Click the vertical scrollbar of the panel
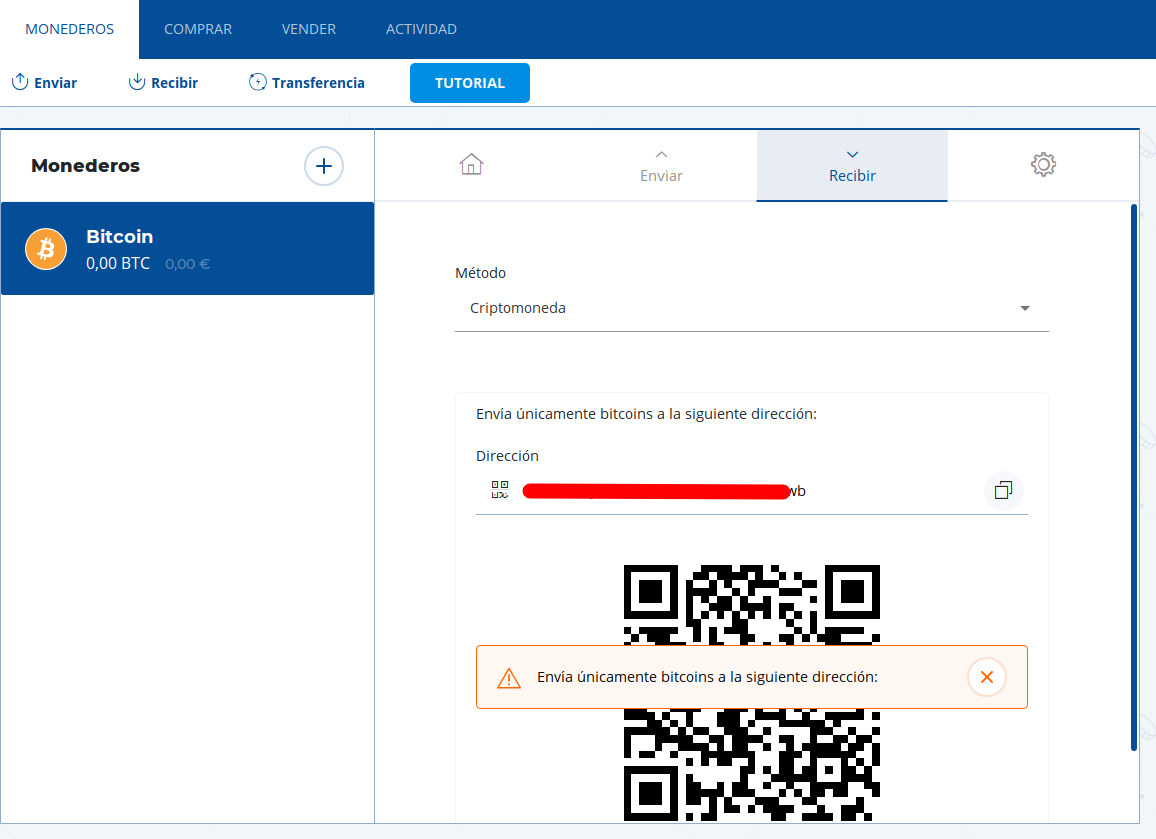Image resolution: width=1156 pixels, height=839 pixels. coord(1134,478)
